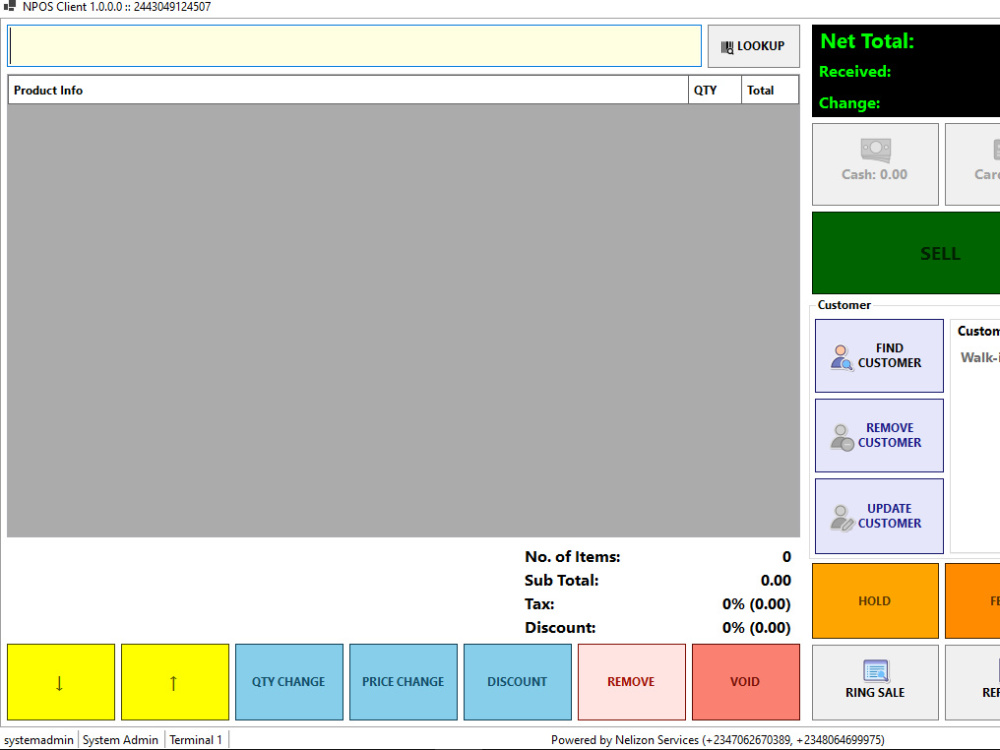This screenshot has width=1000, height=750.
Task: Click the Ring Sale search icon
Action: 876,671
